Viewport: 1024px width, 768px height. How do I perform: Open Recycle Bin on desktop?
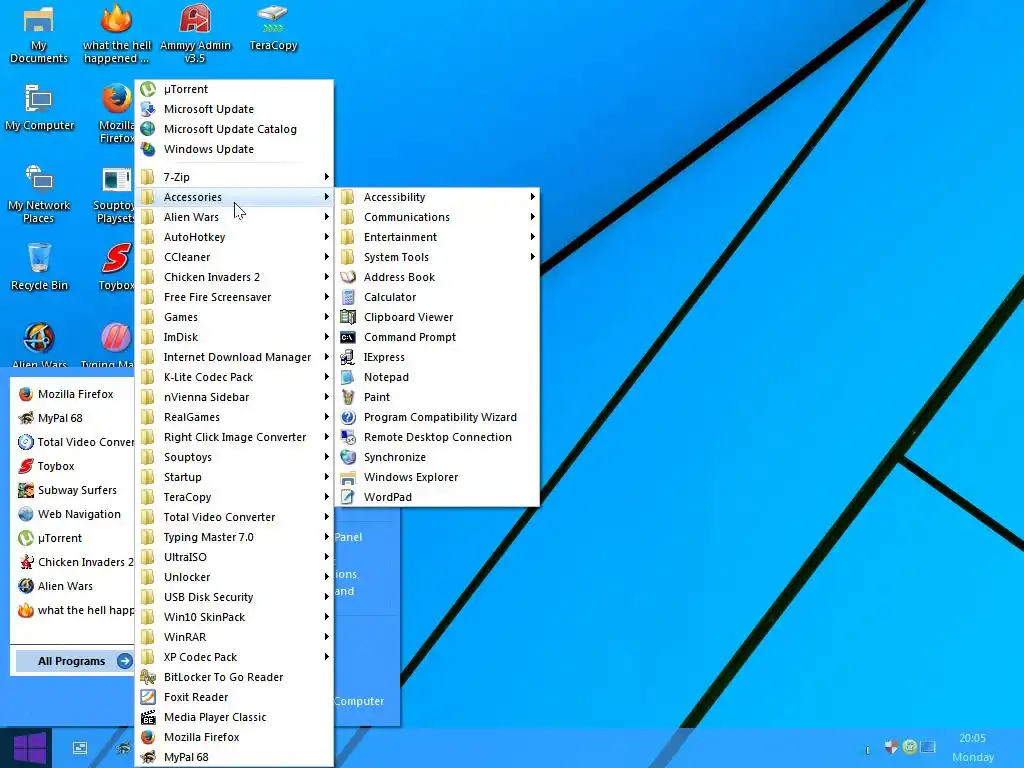(x=39, y=266)
